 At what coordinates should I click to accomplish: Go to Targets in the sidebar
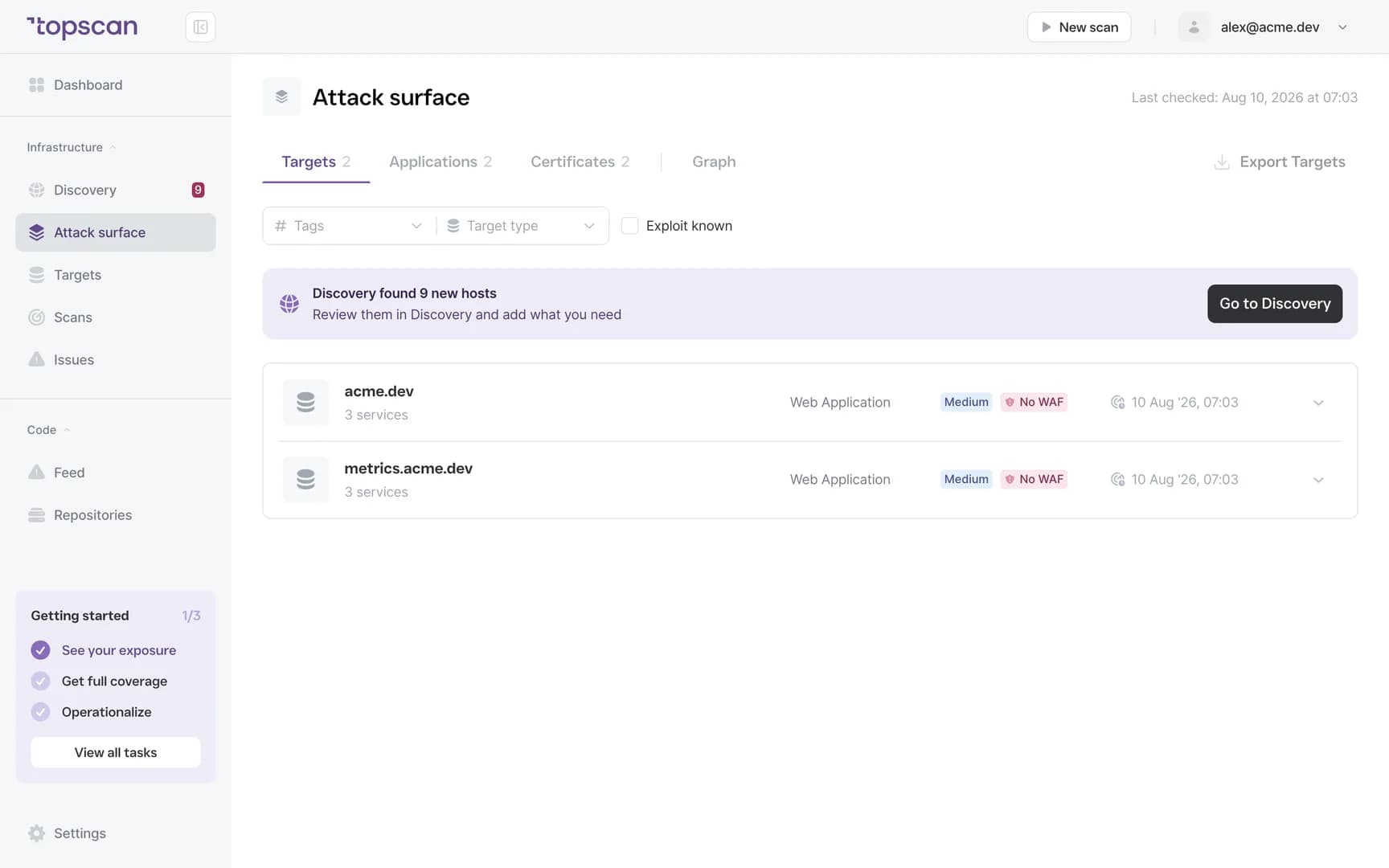(x=116, y=275)
